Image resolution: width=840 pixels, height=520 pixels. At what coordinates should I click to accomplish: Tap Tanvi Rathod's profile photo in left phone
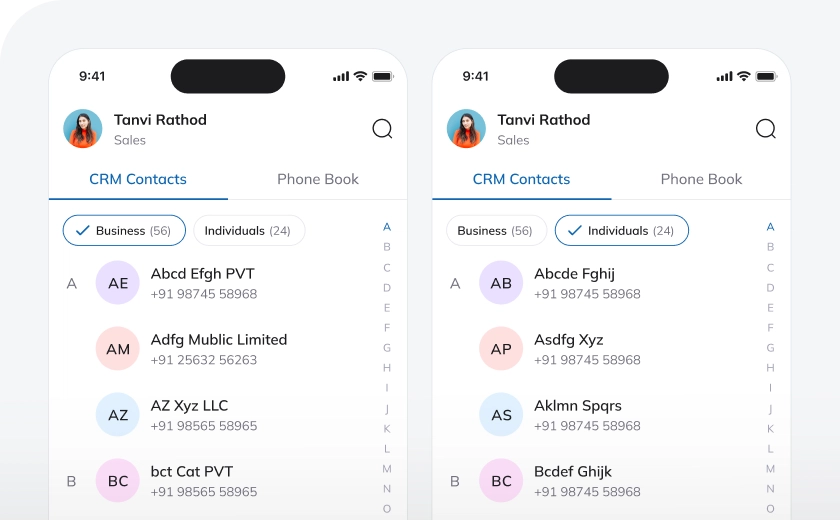83,129
